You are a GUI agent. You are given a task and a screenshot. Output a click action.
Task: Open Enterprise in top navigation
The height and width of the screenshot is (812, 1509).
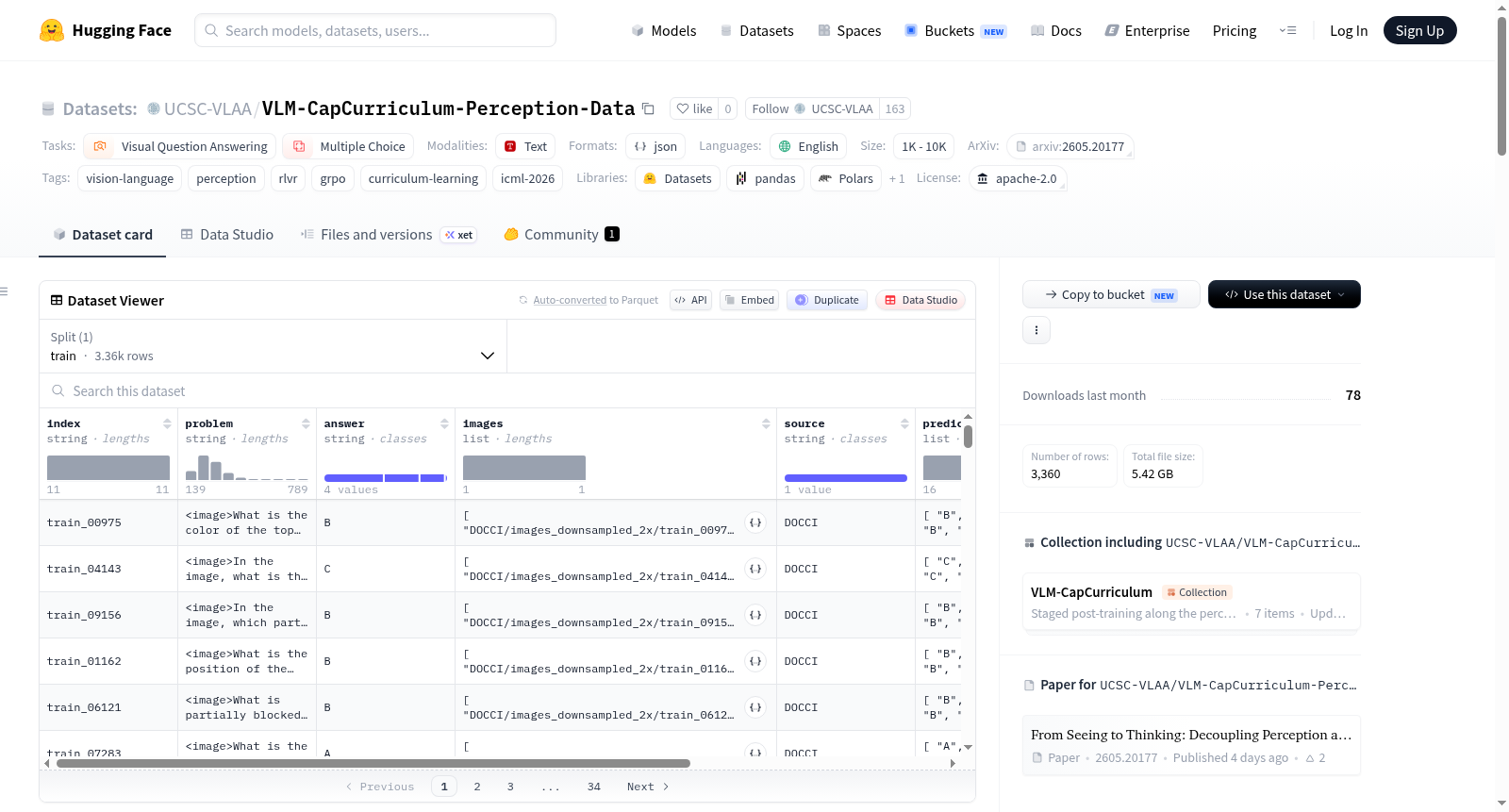(x=1147, y=30)
